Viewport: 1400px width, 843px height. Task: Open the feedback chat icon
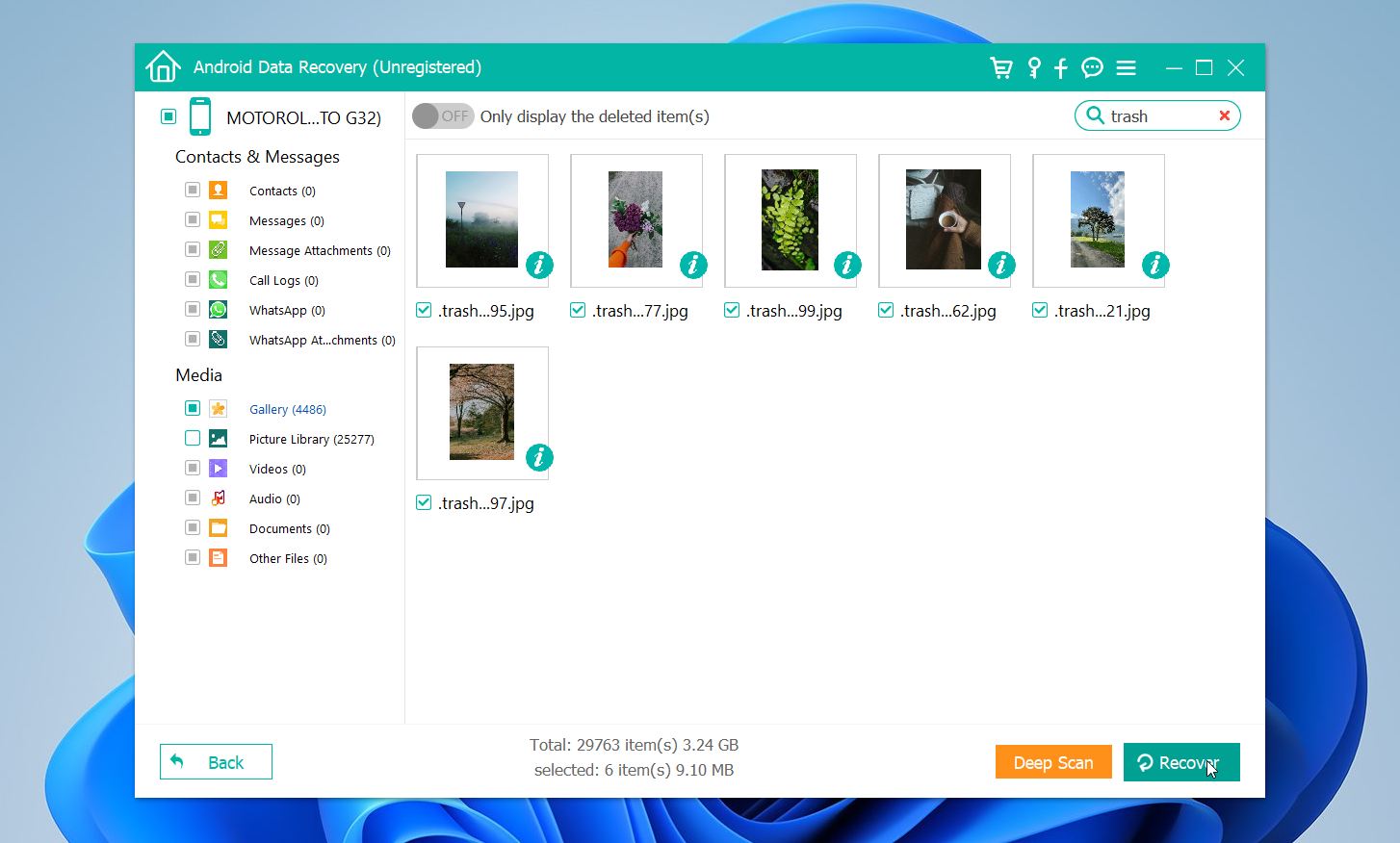[1091, 67]
